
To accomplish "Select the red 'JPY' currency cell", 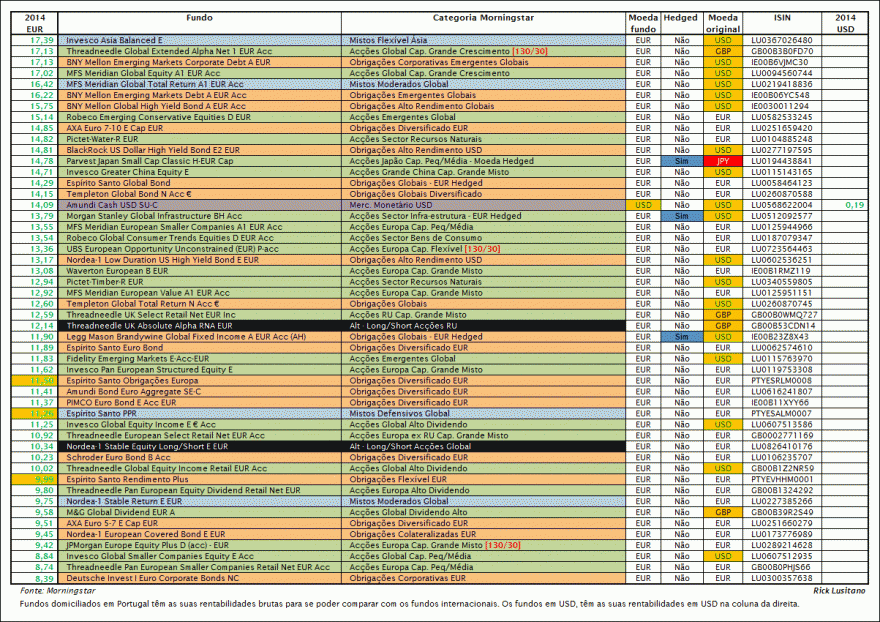I will click(723, 161).
